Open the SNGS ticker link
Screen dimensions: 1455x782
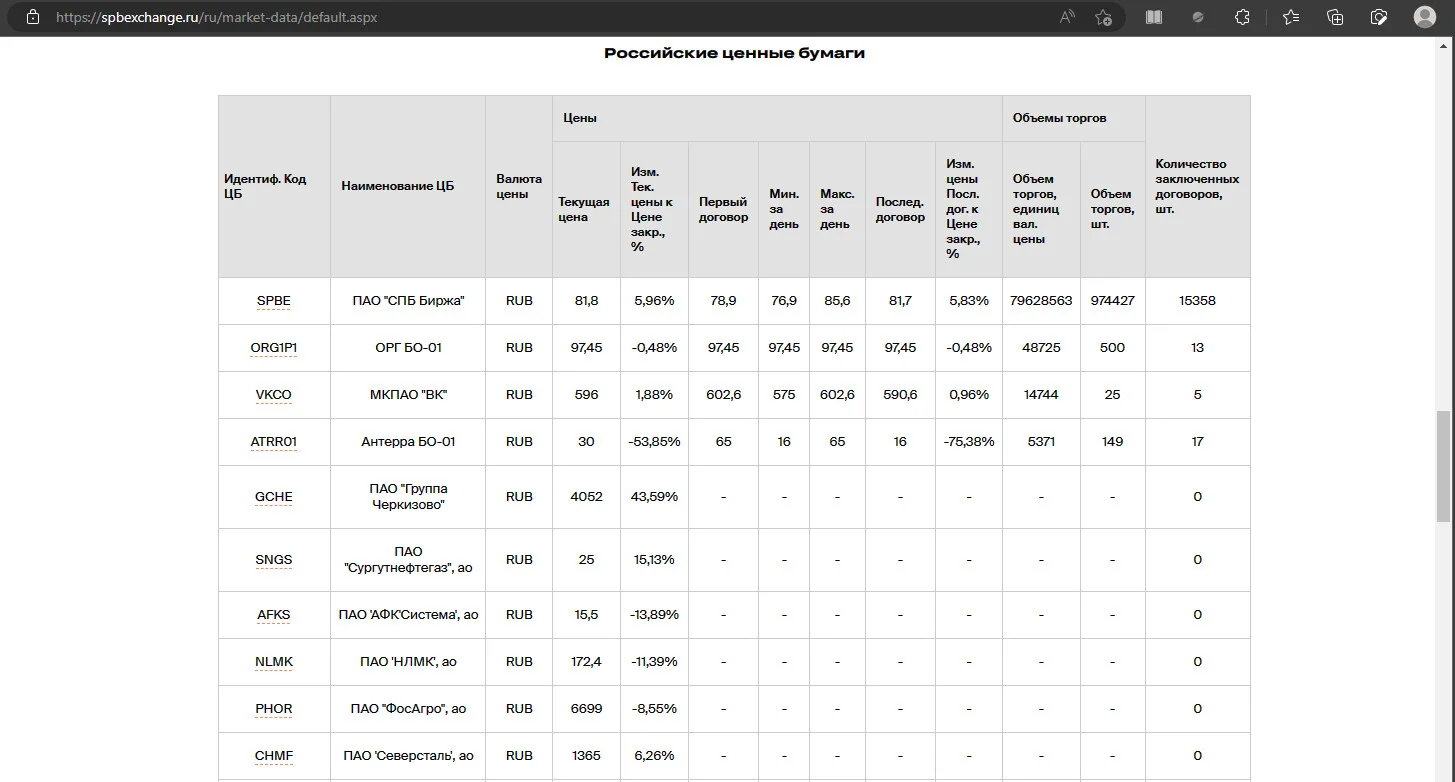click(x=274, y=559)
